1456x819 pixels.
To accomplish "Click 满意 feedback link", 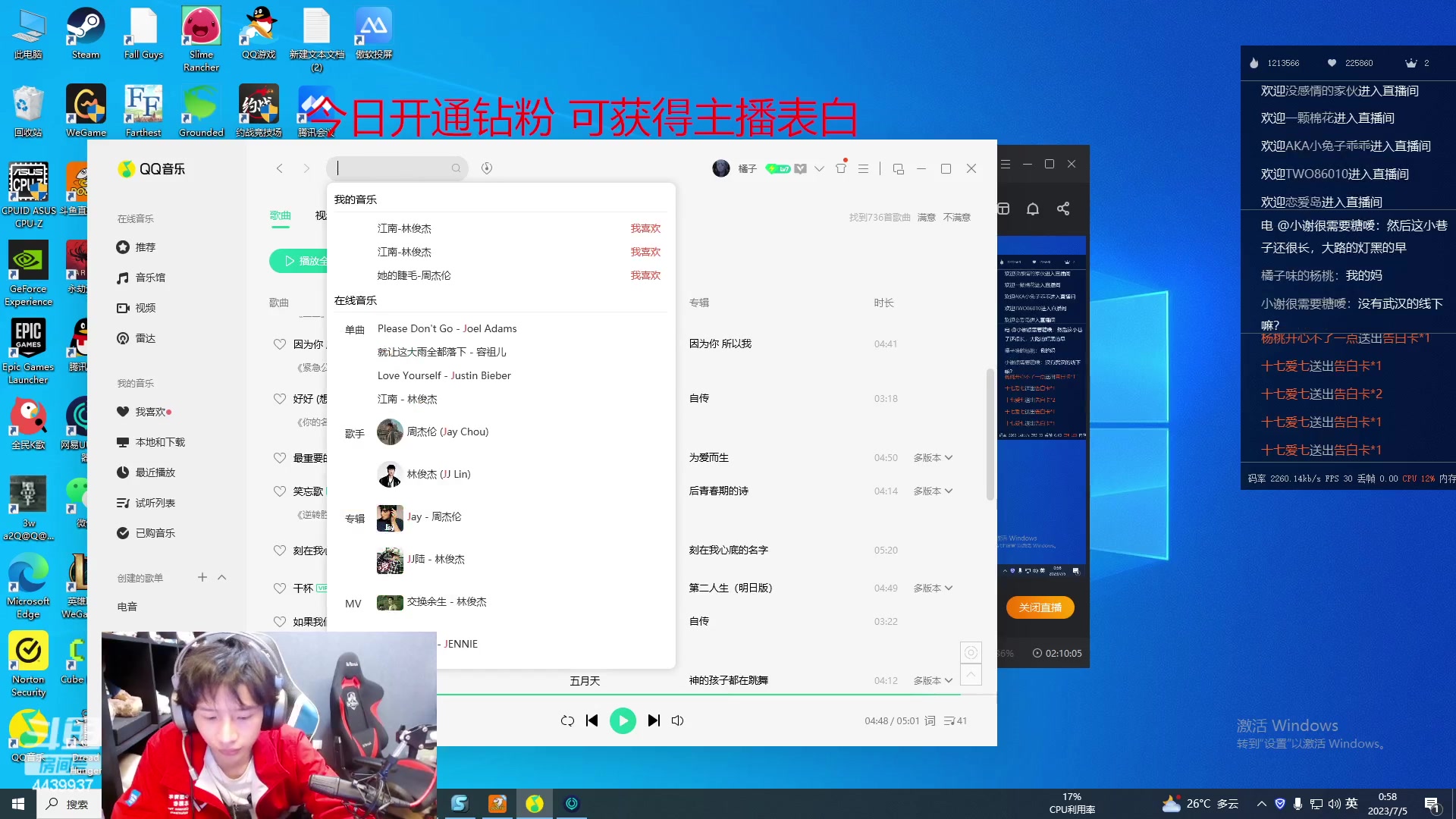I will tap(926, 217).
